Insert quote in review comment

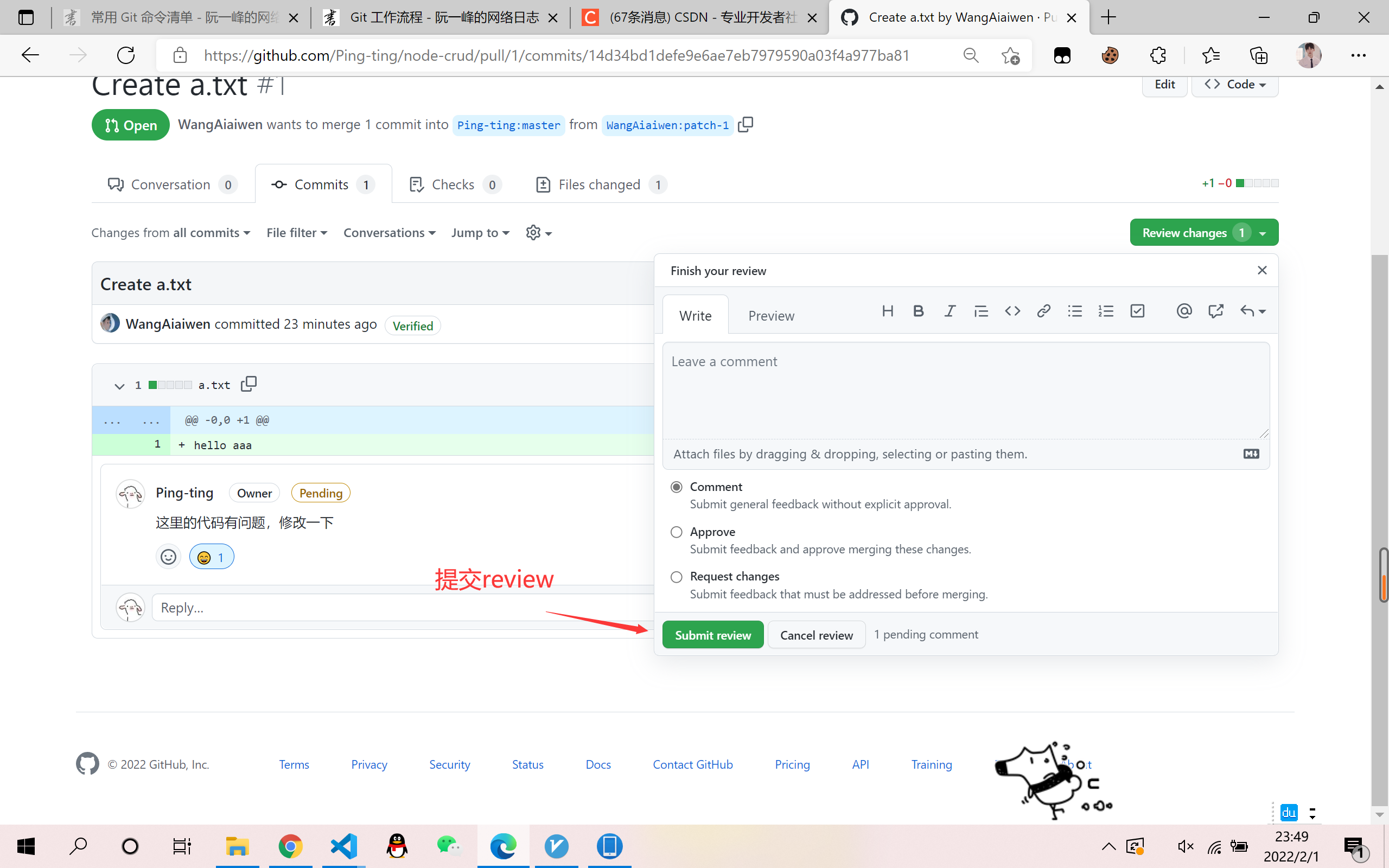point(981,311)
